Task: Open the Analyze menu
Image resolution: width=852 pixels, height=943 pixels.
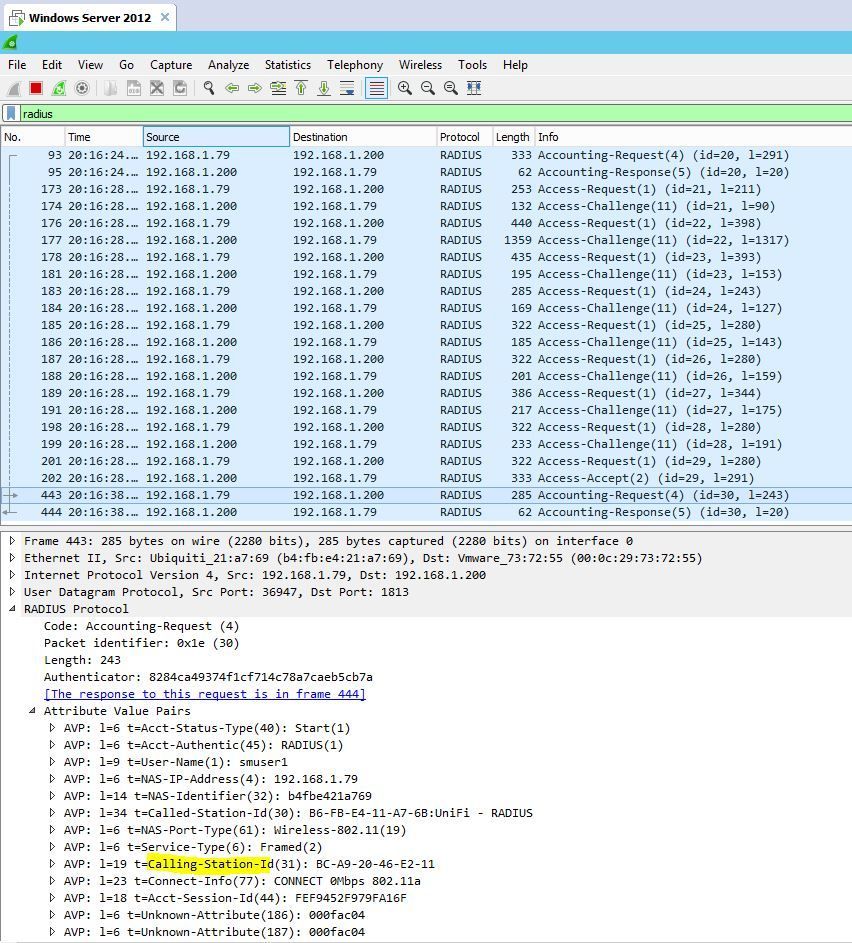Action: tap(228, 64)
